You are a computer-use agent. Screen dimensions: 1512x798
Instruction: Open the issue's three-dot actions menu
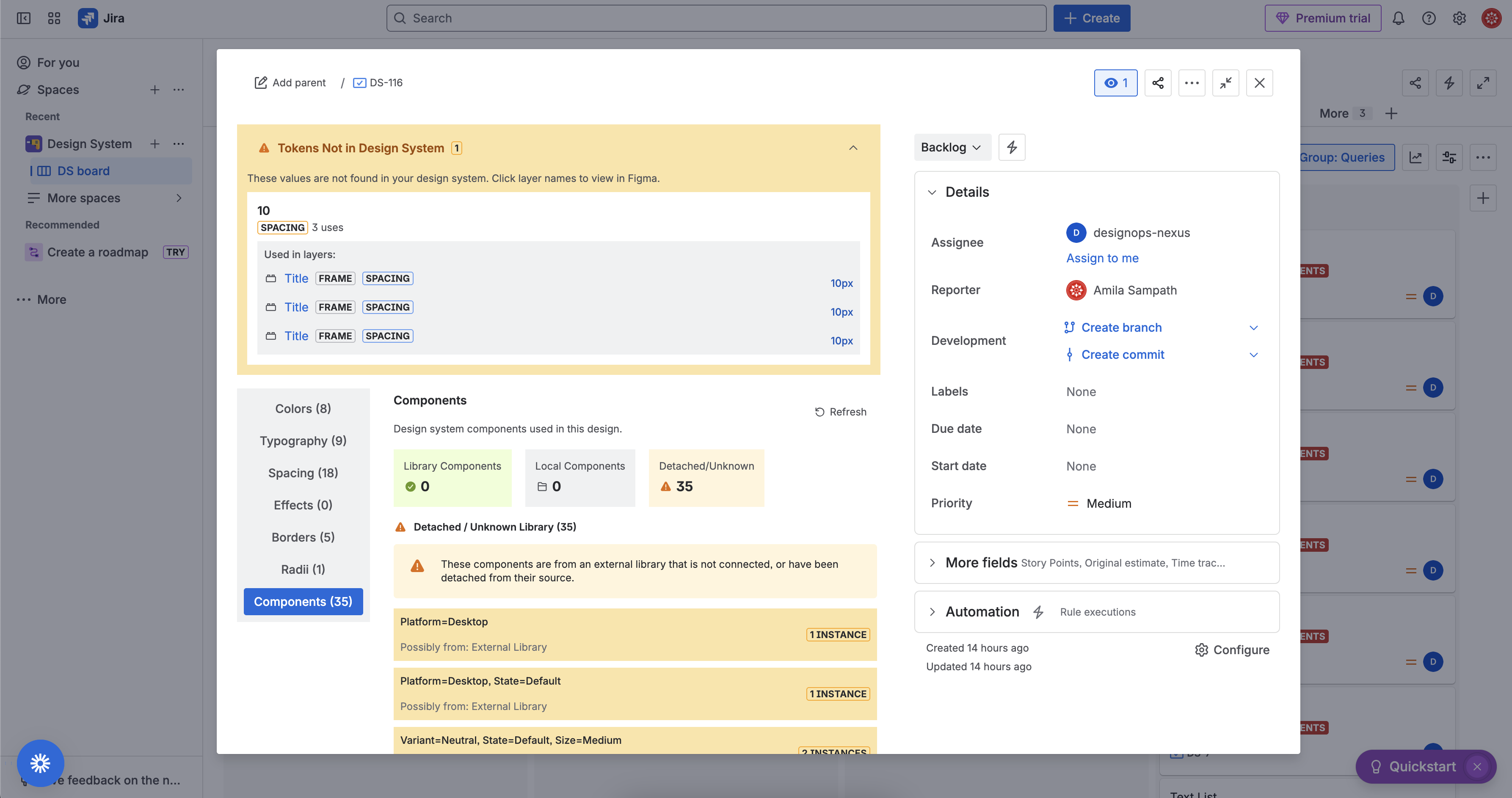click(x=1192, y=83)
